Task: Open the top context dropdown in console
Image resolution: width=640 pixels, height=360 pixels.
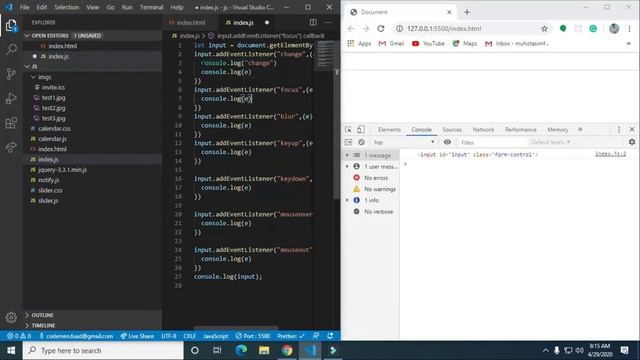Action: coord(404,142)
